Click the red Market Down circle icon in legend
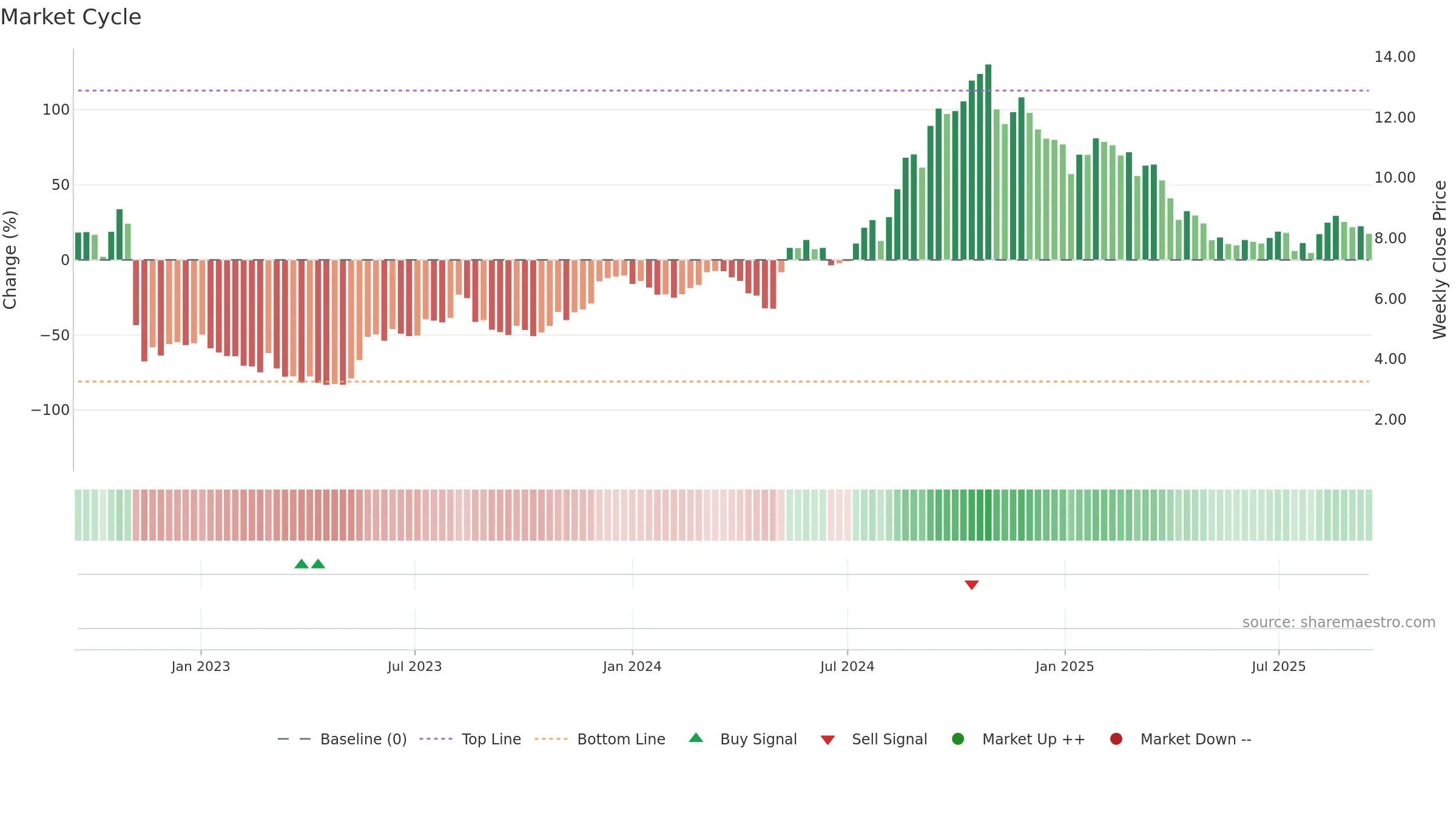 (1116, 739)
